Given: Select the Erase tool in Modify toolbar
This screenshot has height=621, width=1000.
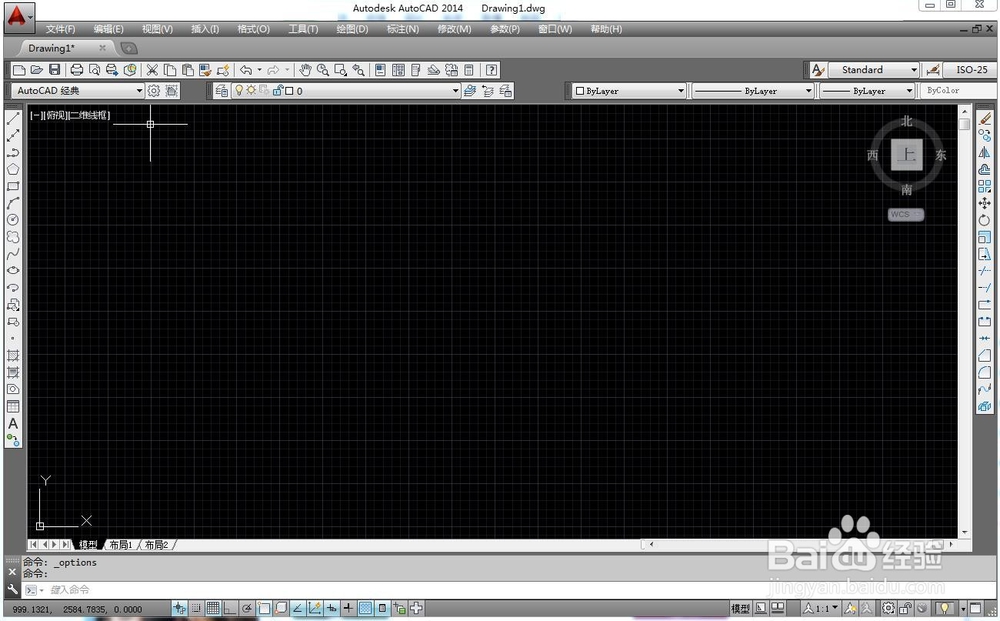Looking at the screenshot, I should click(x=985, y=119).
